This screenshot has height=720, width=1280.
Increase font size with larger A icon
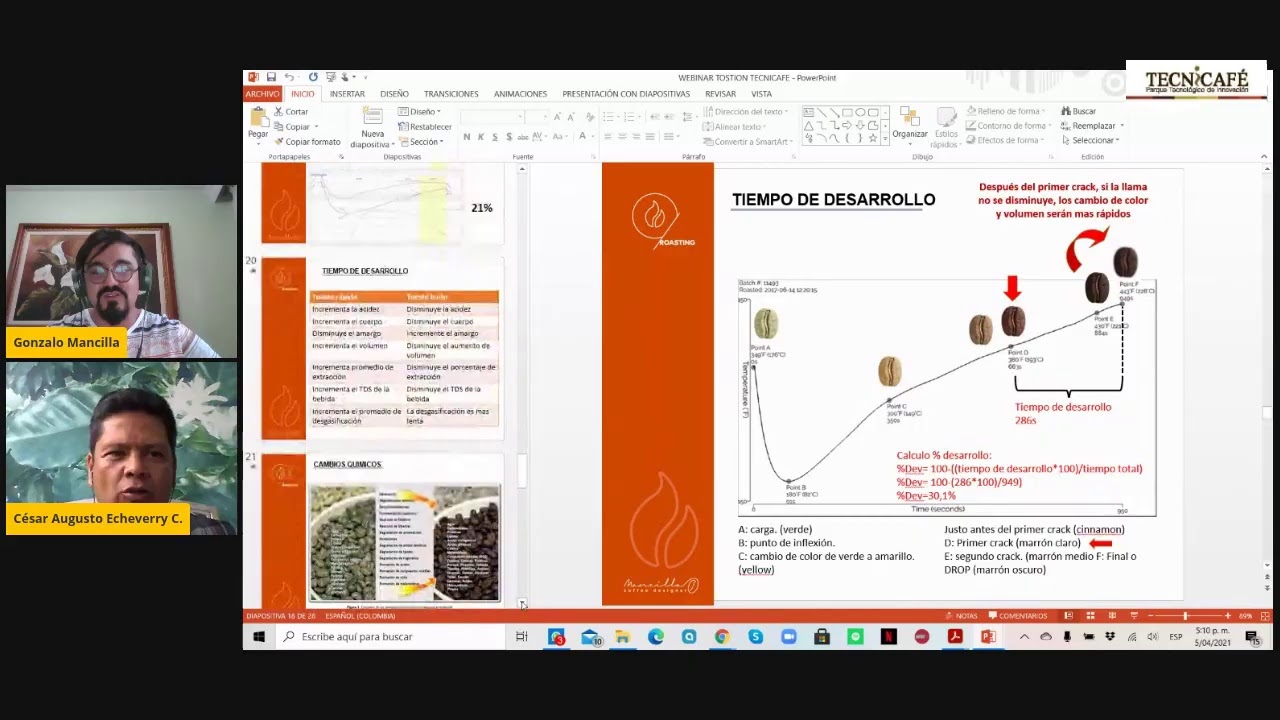point(557,117)
